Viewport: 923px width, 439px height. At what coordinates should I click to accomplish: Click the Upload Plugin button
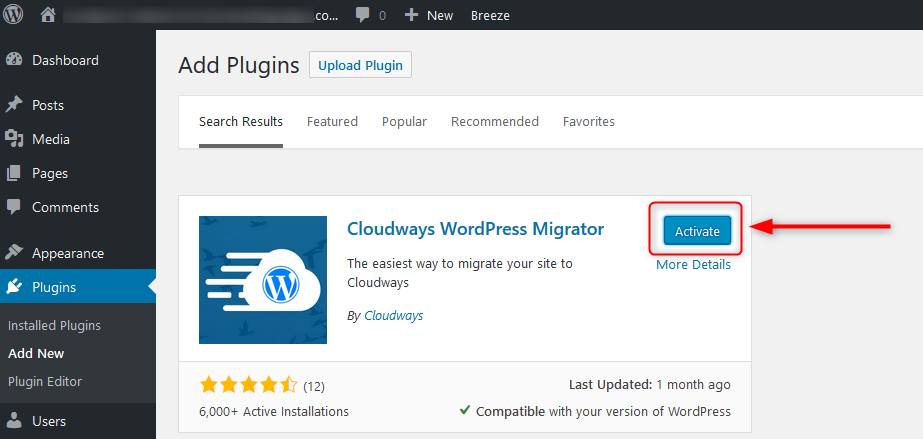click(360, 65)
